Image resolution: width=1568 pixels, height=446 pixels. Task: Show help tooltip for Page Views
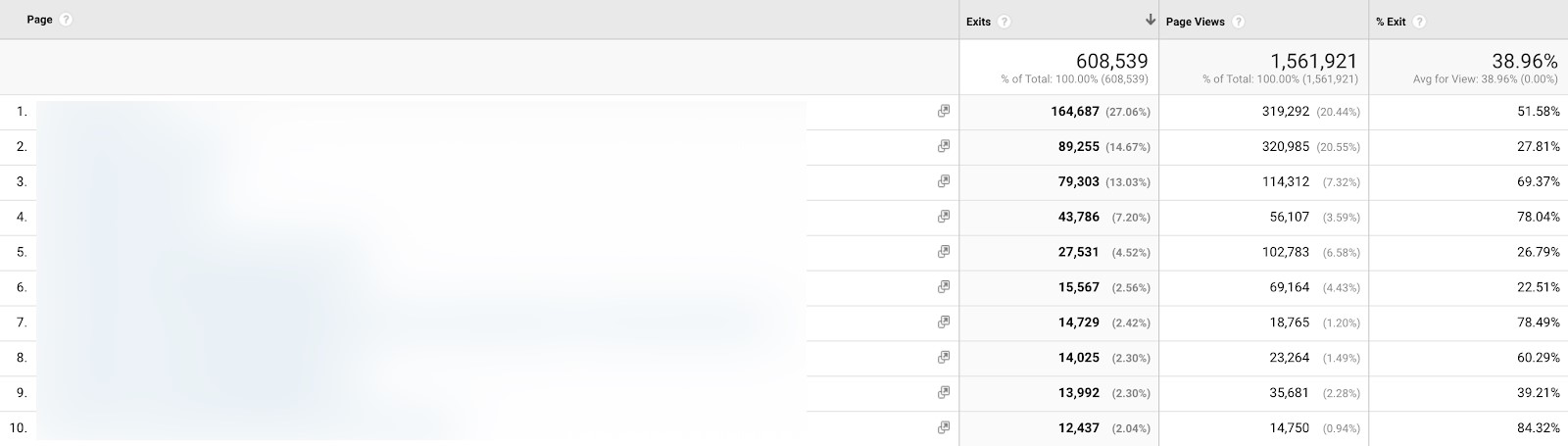(1239, 22)
